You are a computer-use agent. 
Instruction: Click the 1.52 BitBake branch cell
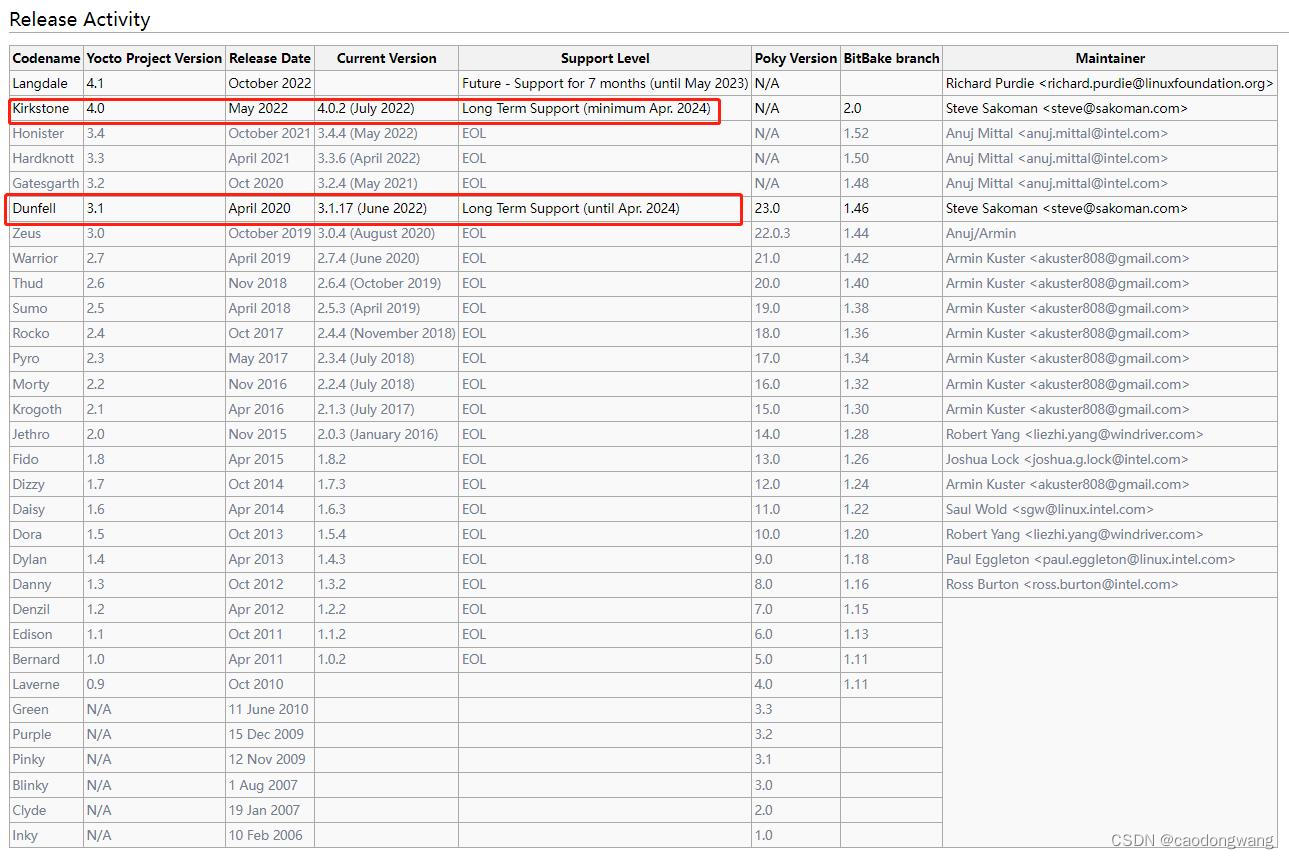(x=891, y=133)
